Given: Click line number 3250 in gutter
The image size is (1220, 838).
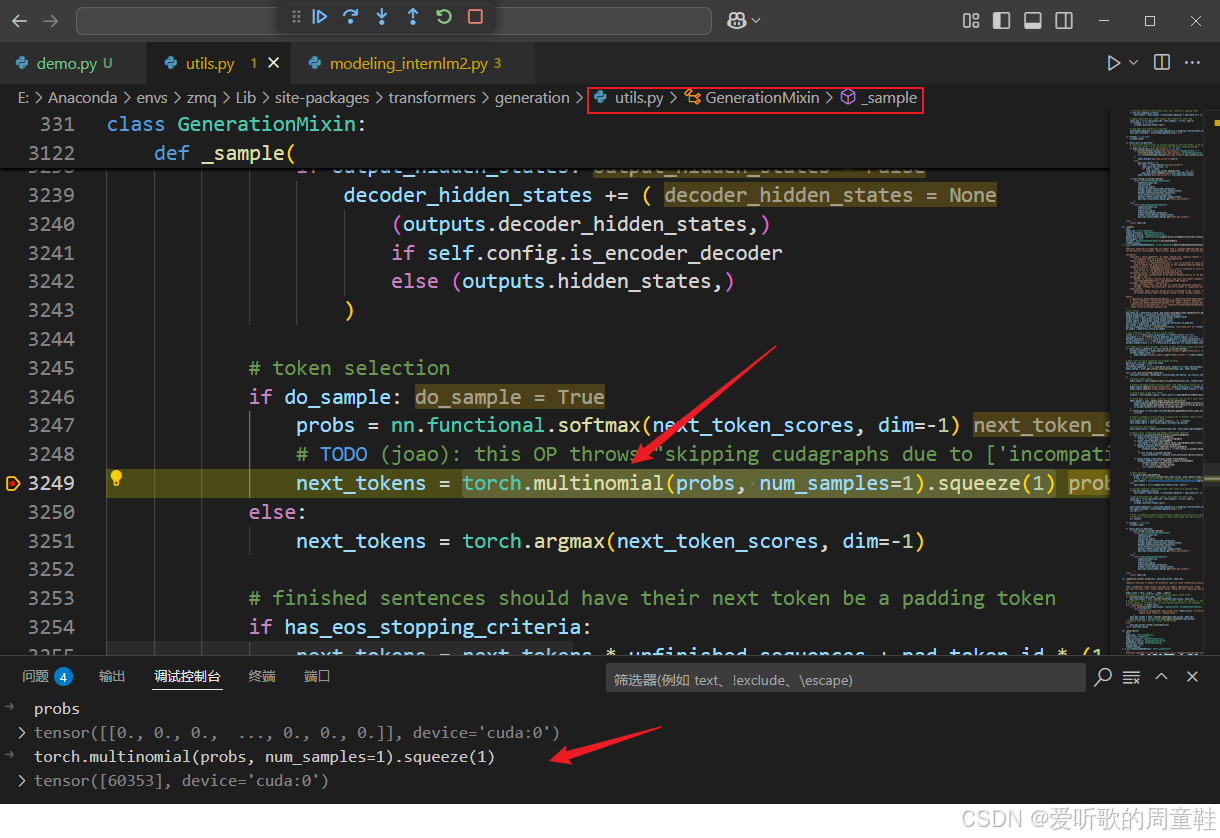Looking at the screenshot, I should coord(51,512).
